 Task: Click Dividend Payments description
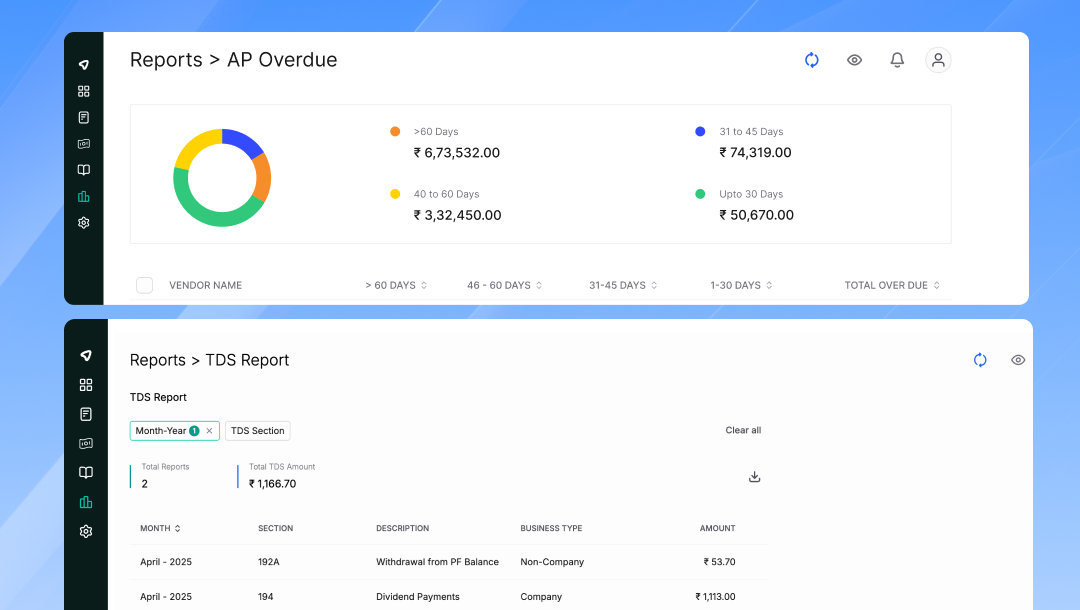click(x=417, y=597)
